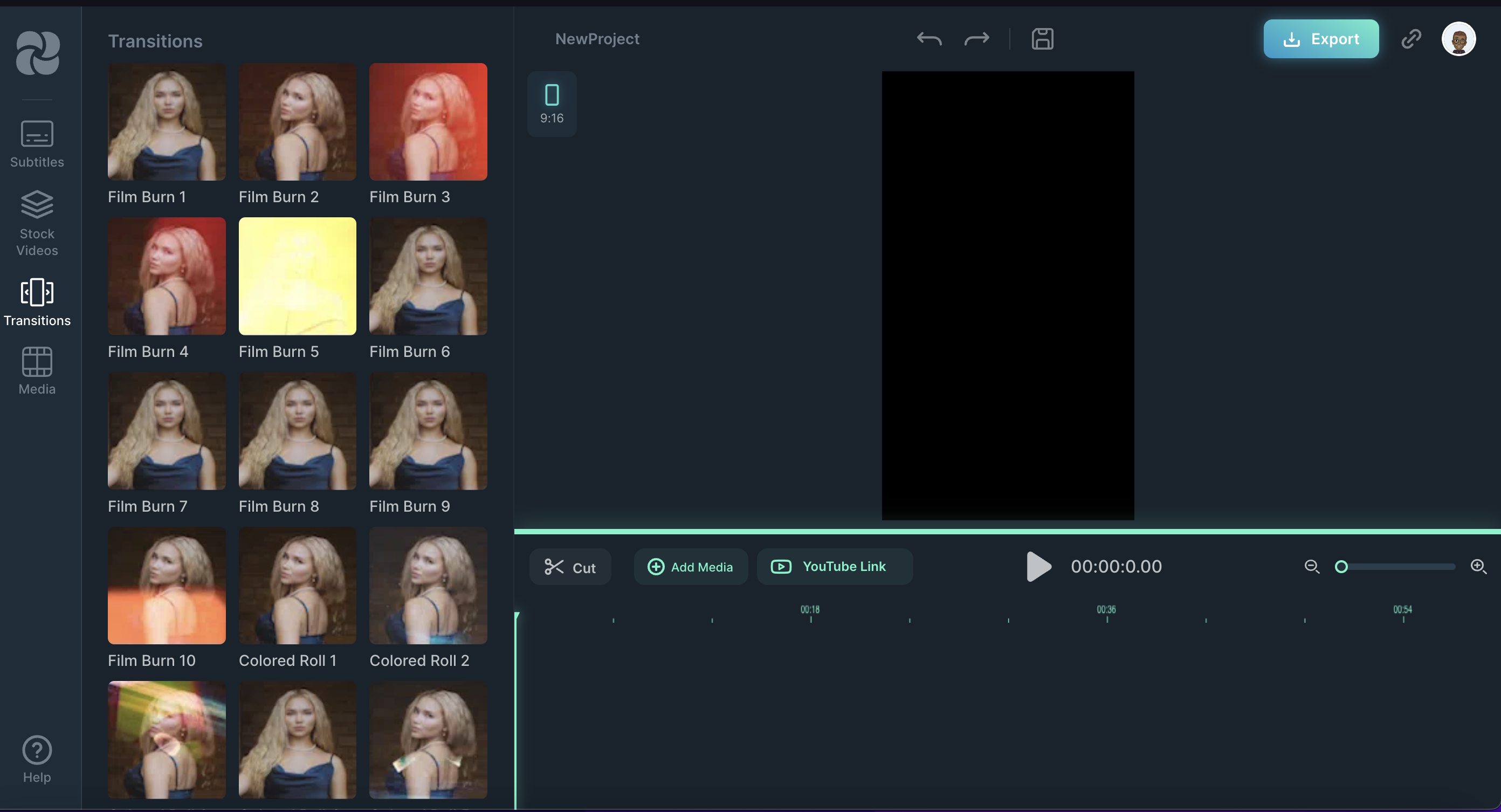Click the save project floppy icon
1501x812 pixels.
(x=1042, y=39)
